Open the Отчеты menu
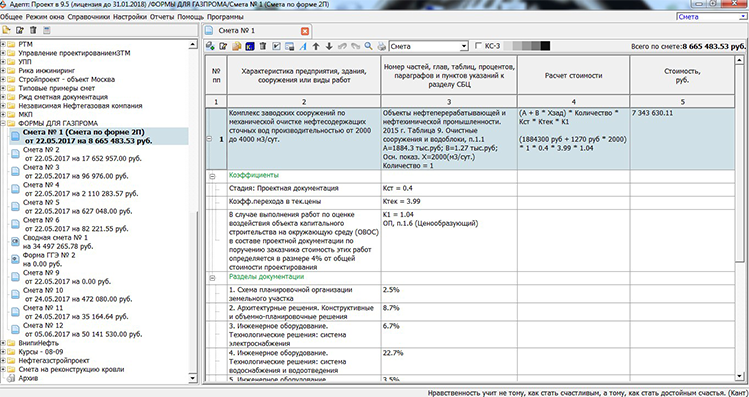The width and height of the screenshot is (749, 397). pyautogui.click(x=162, y=17)
